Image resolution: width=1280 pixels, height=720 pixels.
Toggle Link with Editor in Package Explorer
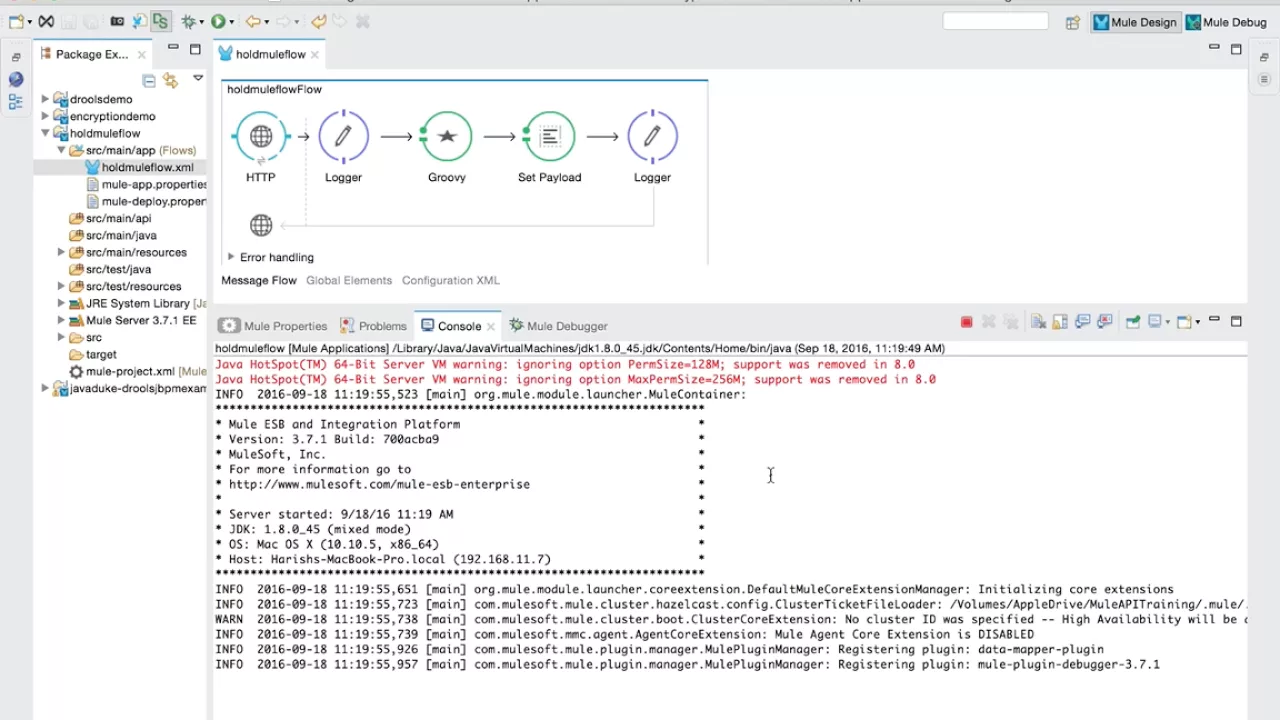pyautogui.click(x=170, y=80)
